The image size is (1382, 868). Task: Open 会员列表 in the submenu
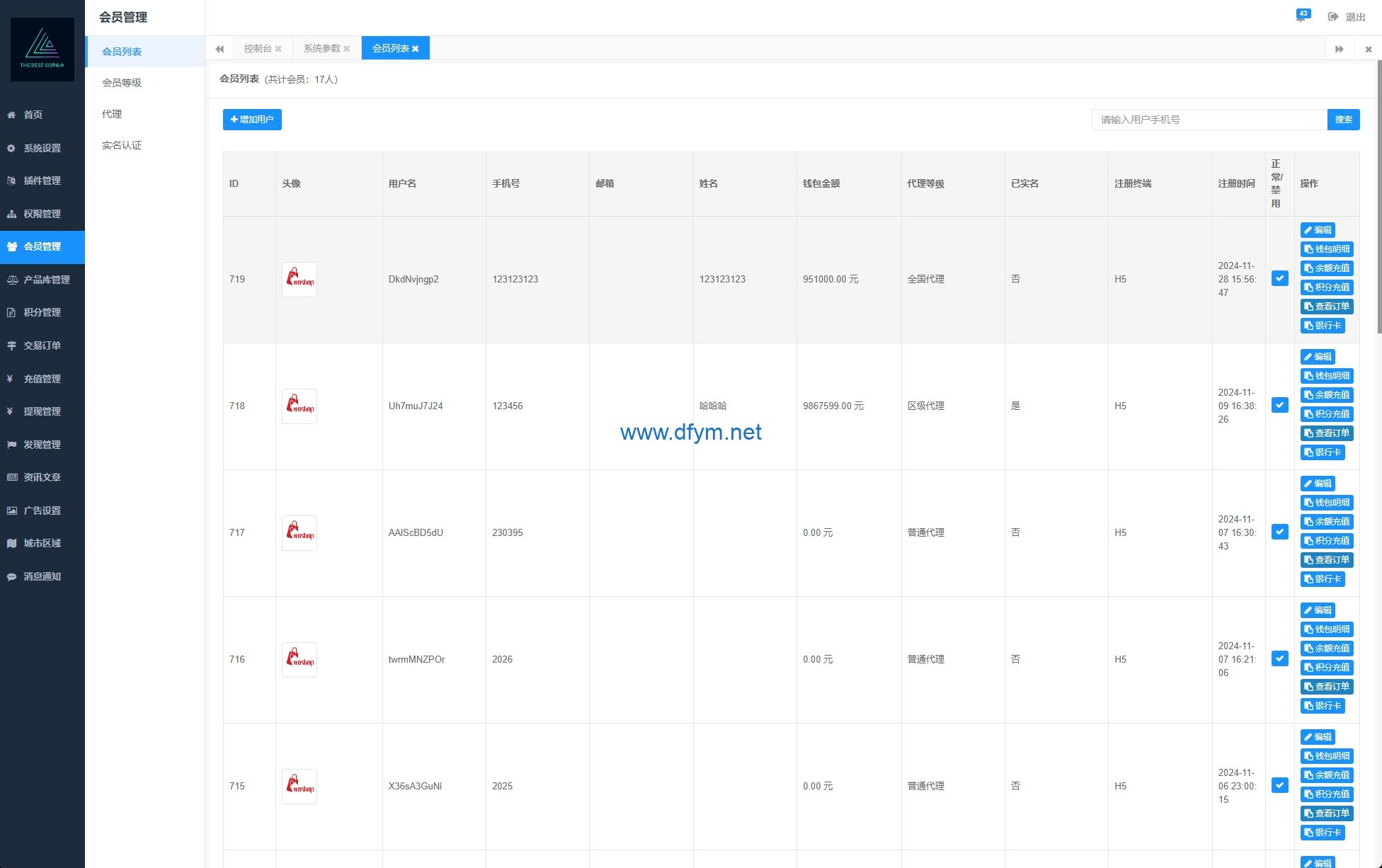tap(145, 52)
